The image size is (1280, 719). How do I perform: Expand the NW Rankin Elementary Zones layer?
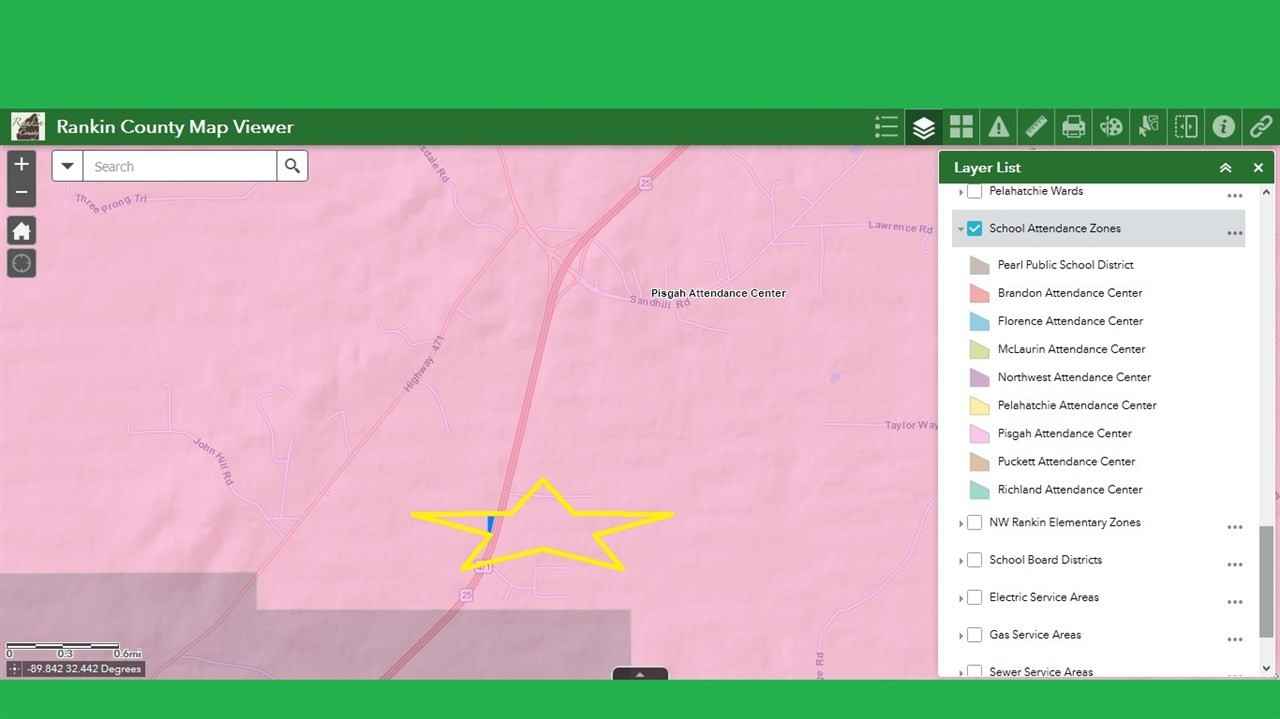pos(961,523)
